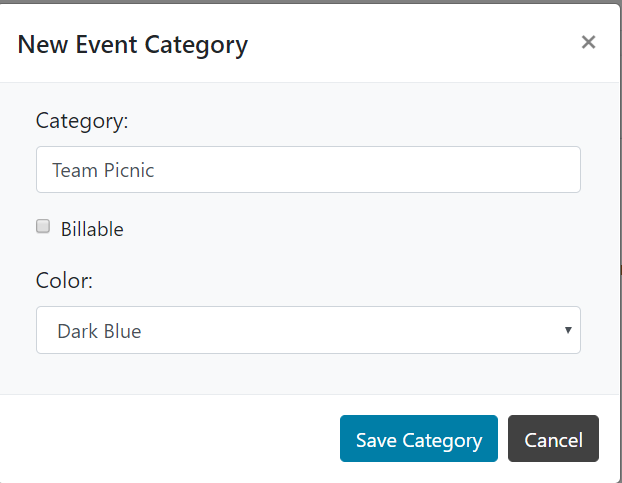The image size is (622, 483).
Task: Click the Dark Blue selected value
Action: pyautogui.click(x=99, y=330)
